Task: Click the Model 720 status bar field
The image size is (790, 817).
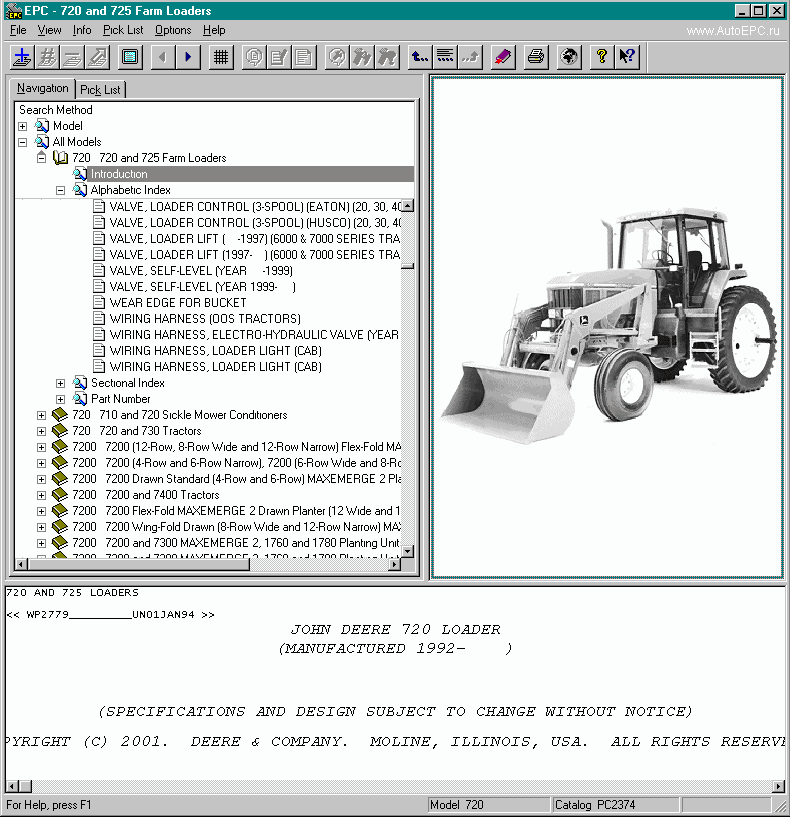Action: point(489,804)
